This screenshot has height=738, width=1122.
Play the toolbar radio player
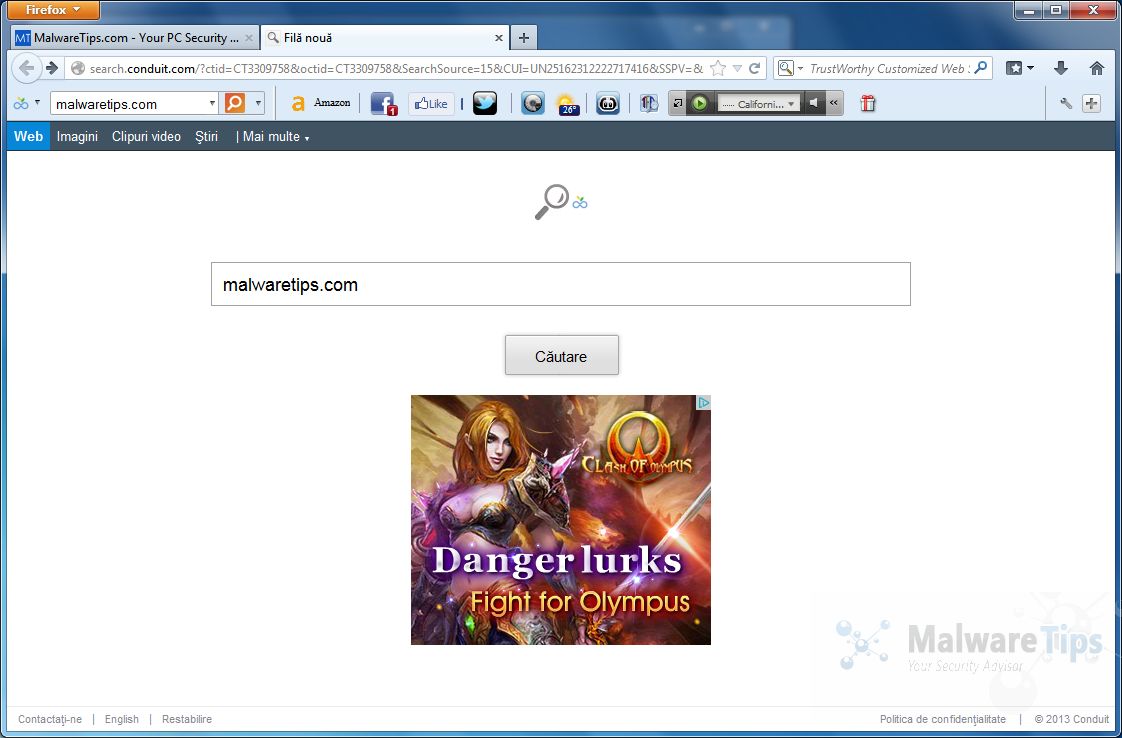click(x=700, y=104)
